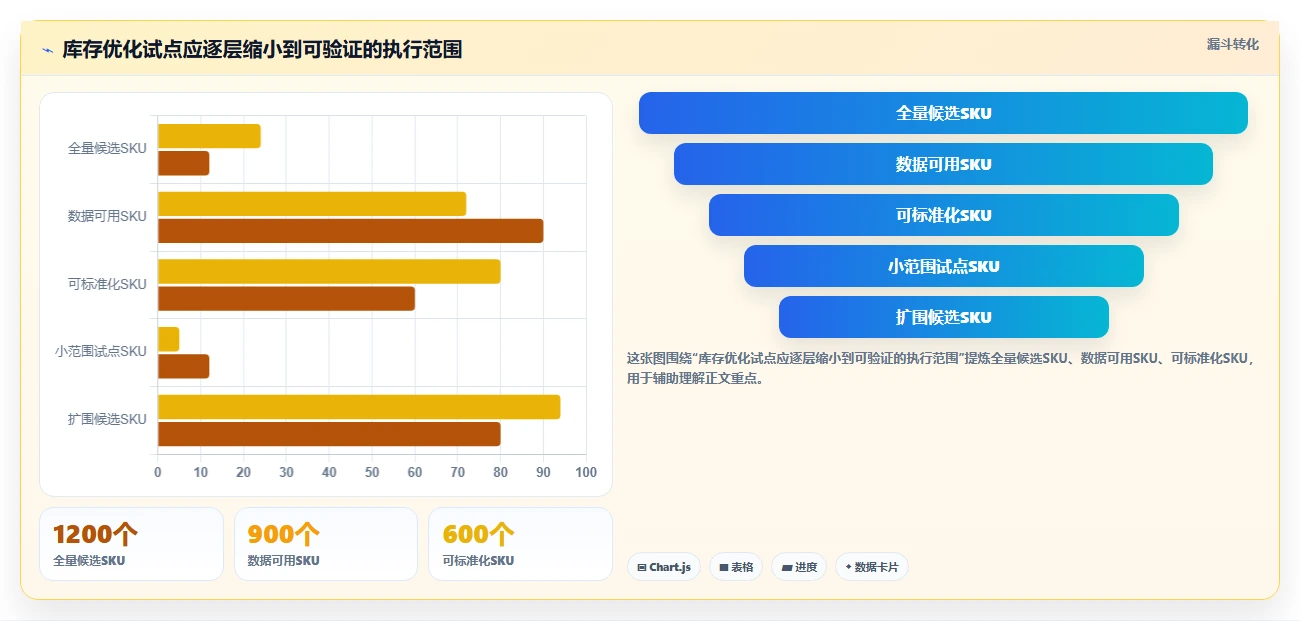This screenshot has width=1300, height=621.
Task: Select the card title 库存优化试点应逐层缩小到可验证的执行范围
Action: (x=262, y=49)
